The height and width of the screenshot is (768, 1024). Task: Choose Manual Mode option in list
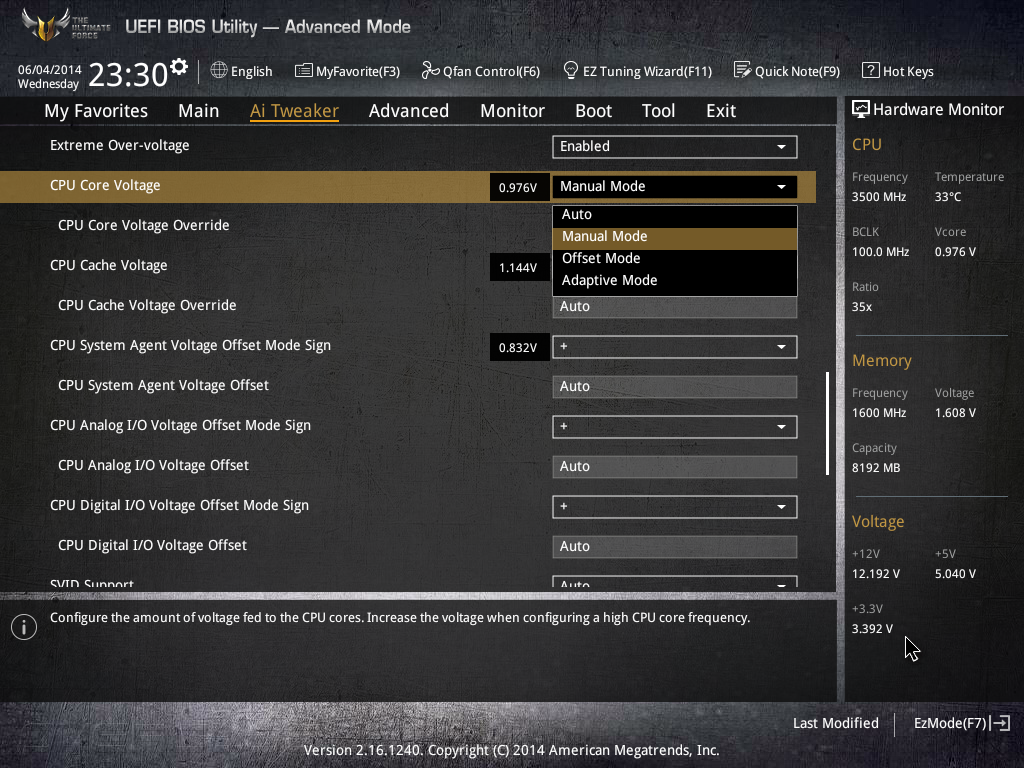(x=675, y=237)
